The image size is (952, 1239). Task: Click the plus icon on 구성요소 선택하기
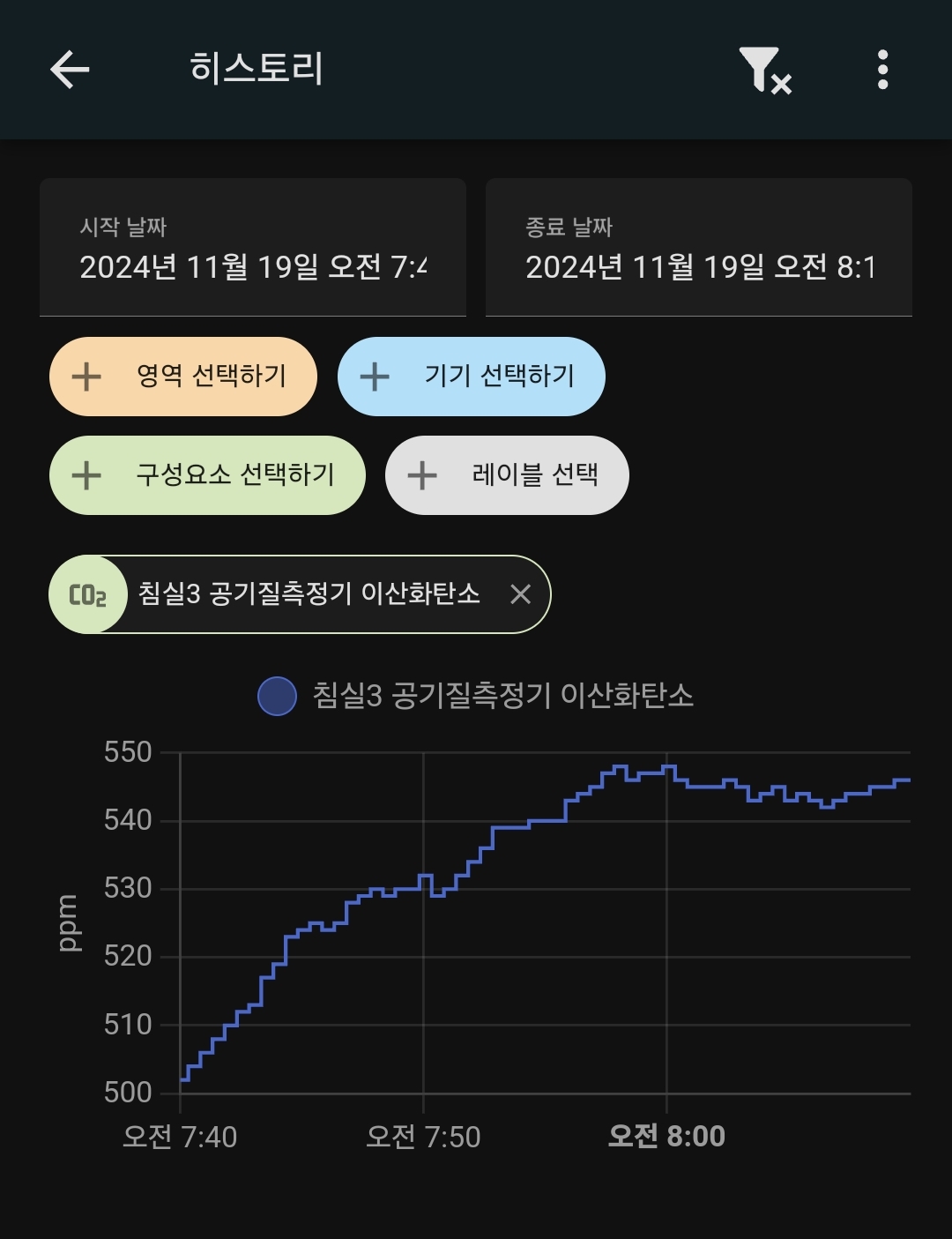(86, 475)
